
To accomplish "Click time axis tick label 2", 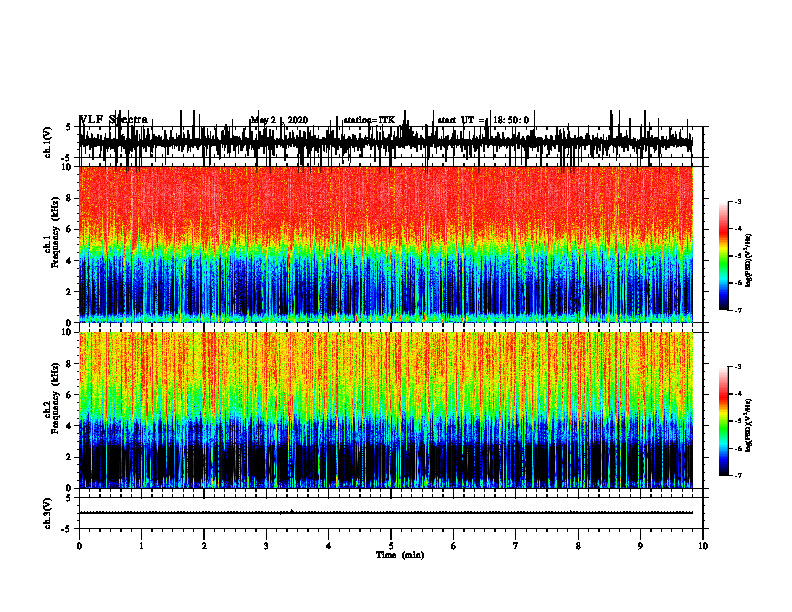I will (204, 546).
